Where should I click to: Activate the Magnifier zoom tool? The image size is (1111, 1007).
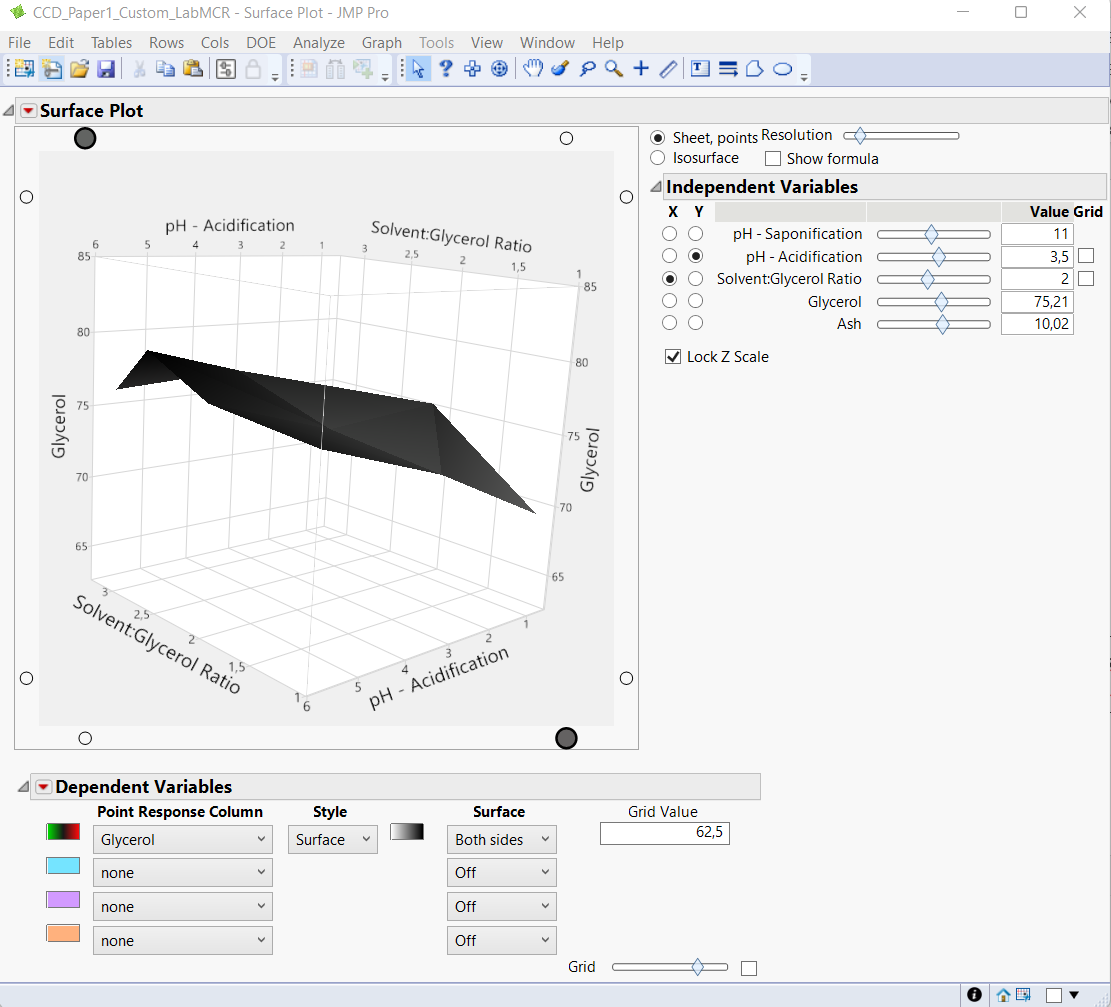(x=613, y=68)
